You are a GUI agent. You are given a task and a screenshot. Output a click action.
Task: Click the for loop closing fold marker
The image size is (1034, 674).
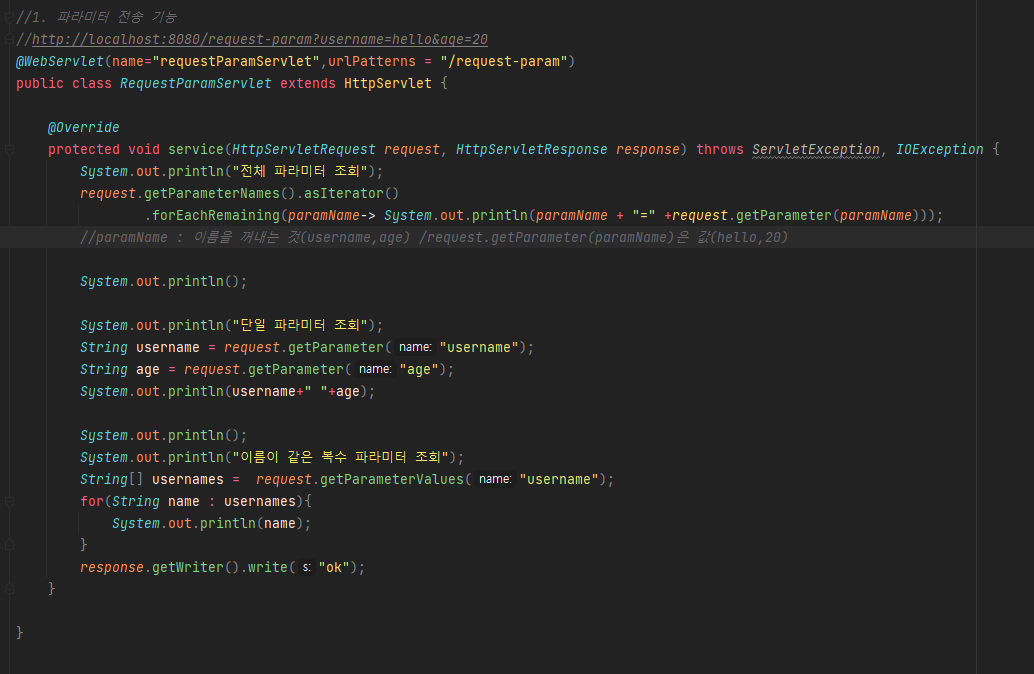click(9, 545)
